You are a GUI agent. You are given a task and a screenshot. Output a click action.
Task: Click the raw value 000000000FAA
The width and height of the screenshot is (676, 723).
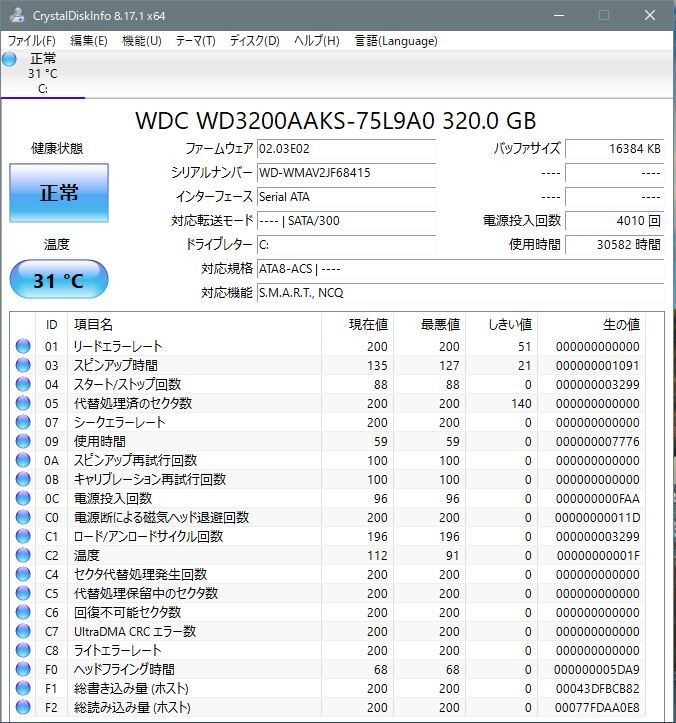[598, 499]
